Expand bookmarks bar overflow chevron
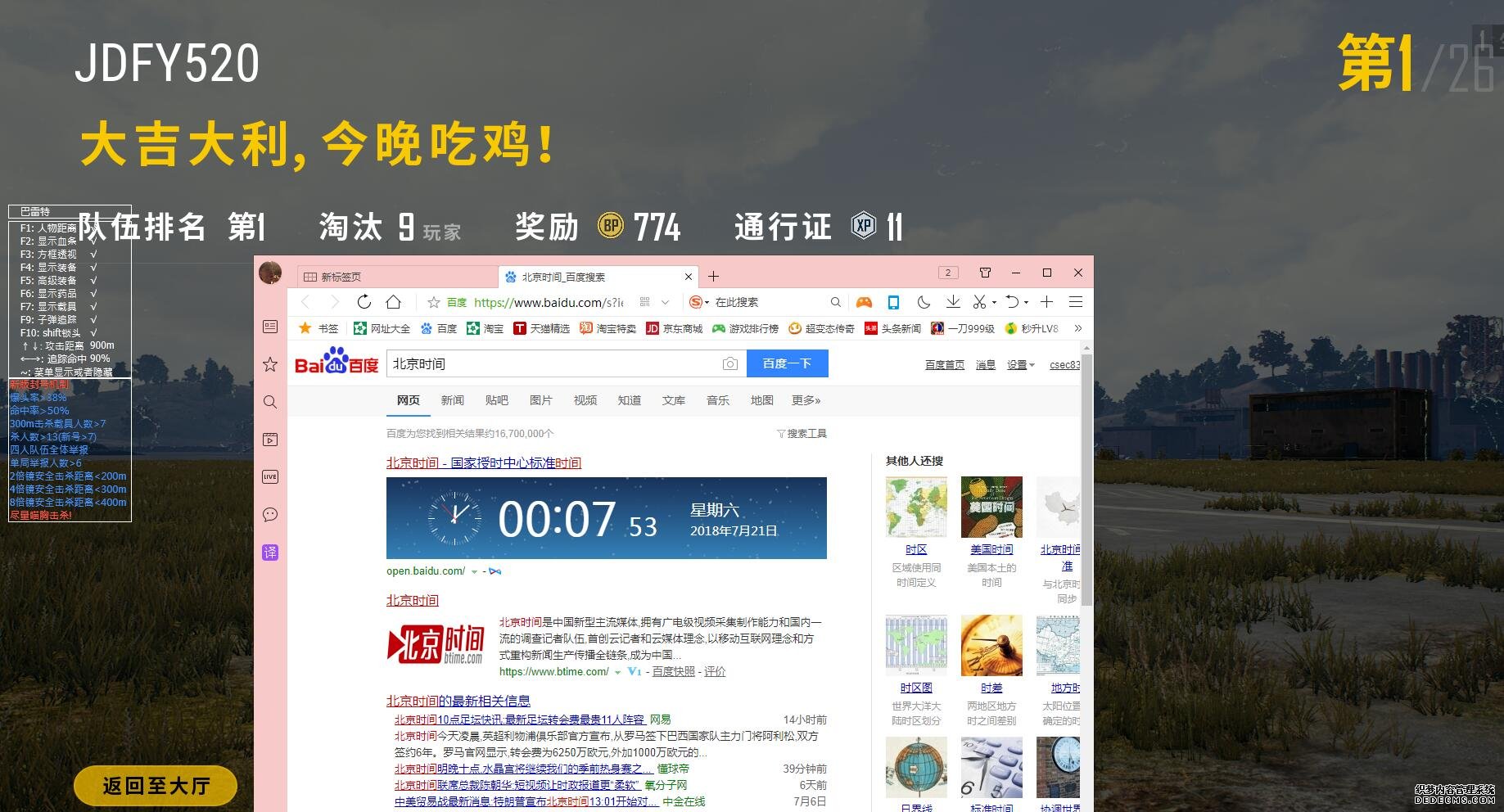The image size is (1504, 812). [x=1078, y=328]
